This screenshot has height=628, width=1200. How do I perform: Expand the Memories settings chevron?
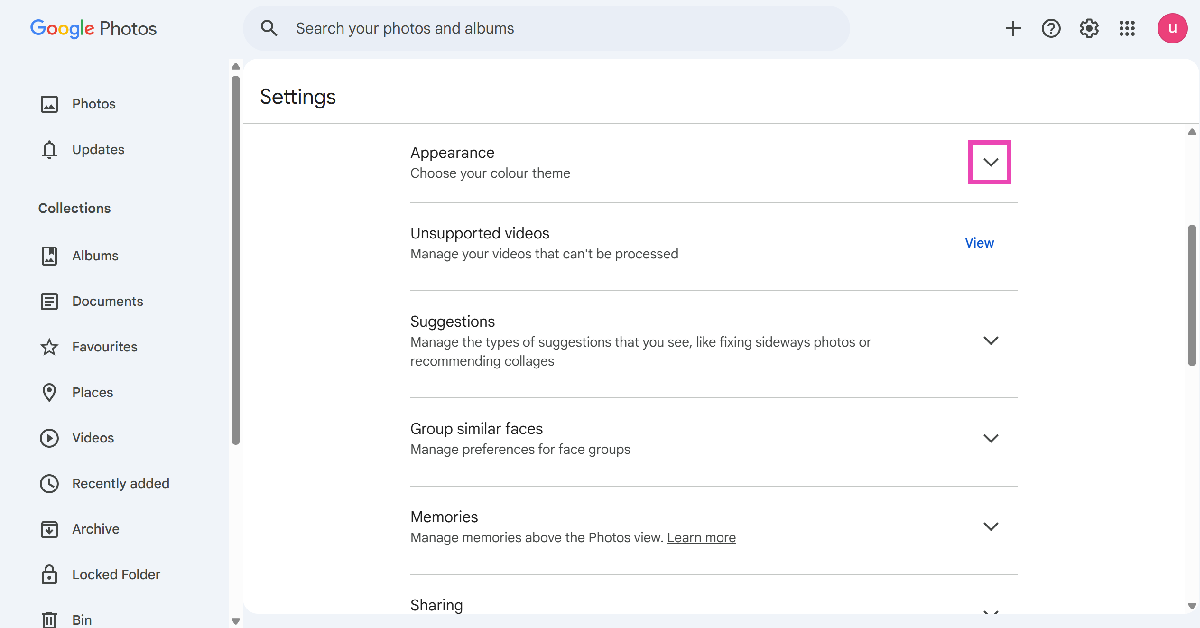pos(990,527)
